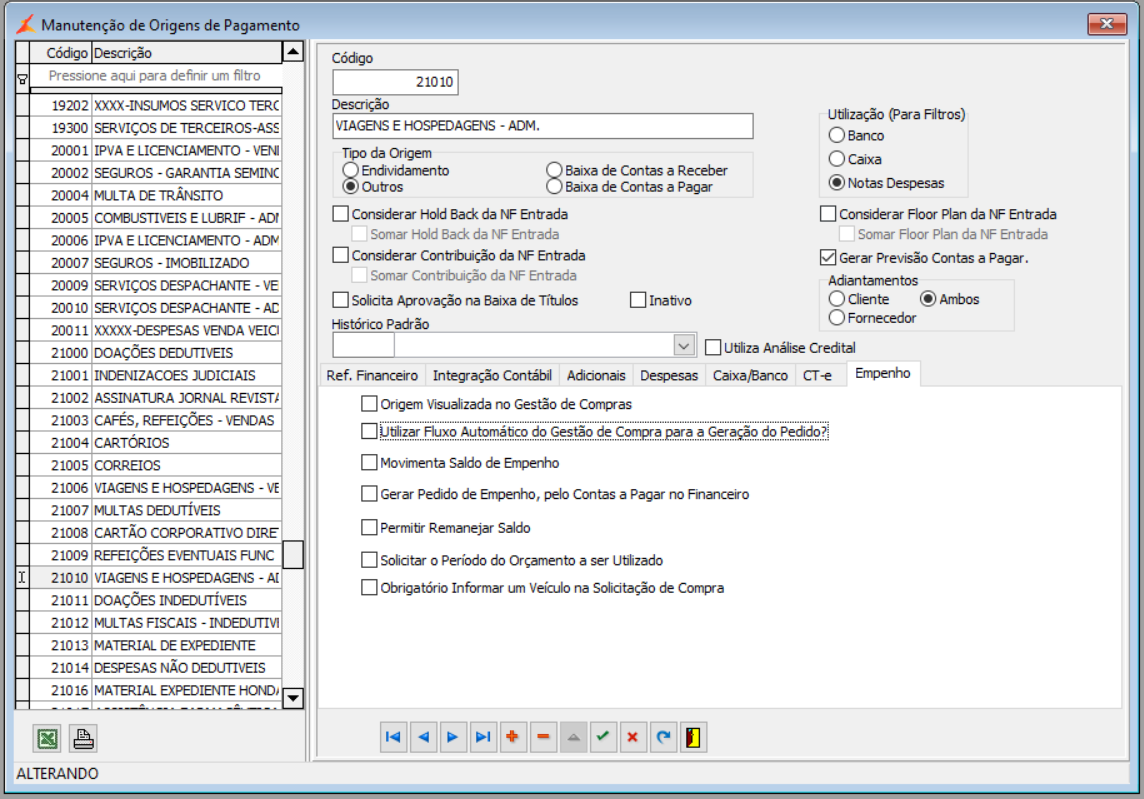
Task: Exit using the door icon
Action: (692, 737)
